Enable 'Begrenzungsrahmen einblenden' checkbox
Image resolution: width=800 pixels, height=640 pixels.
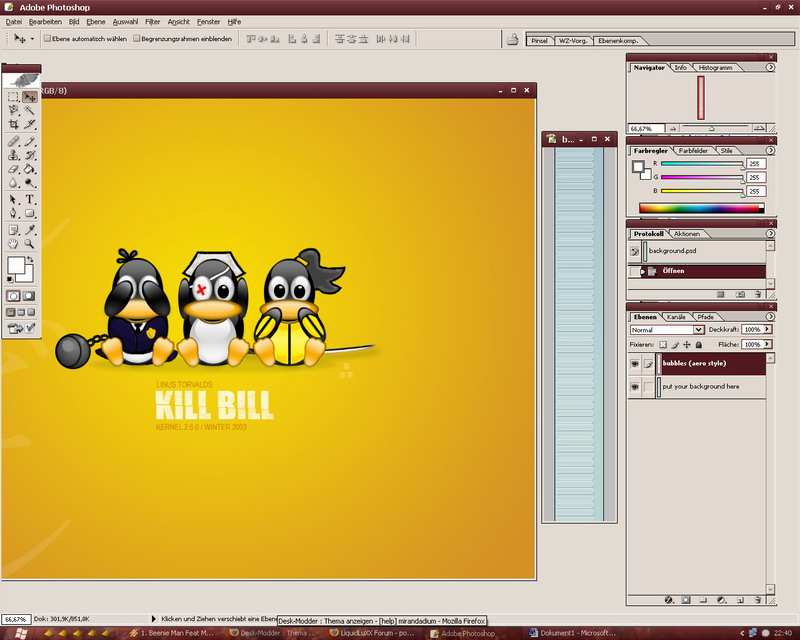click(136, 39)
